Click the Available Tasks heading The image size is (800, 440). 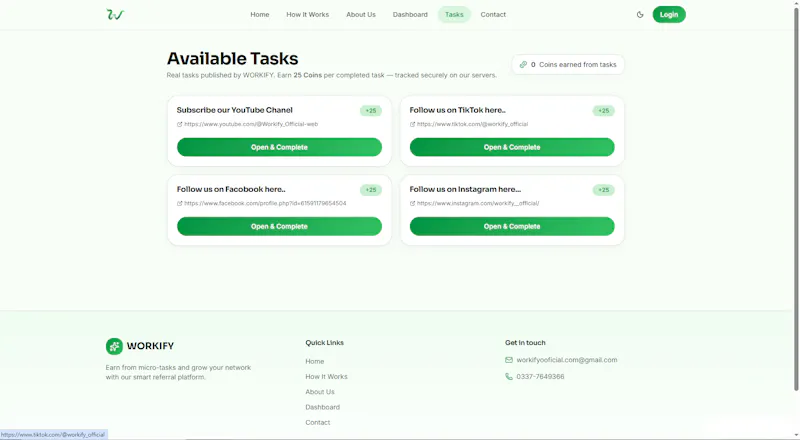[x=233, y=58]
